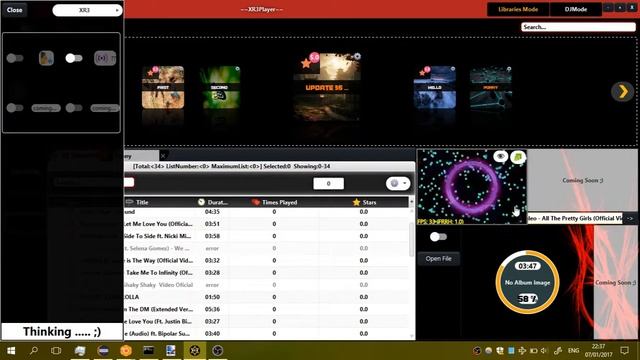This screenshot has width=640, height=360.
Task: Click the purple speaker icon in side panel
Action: click(104, 58)
